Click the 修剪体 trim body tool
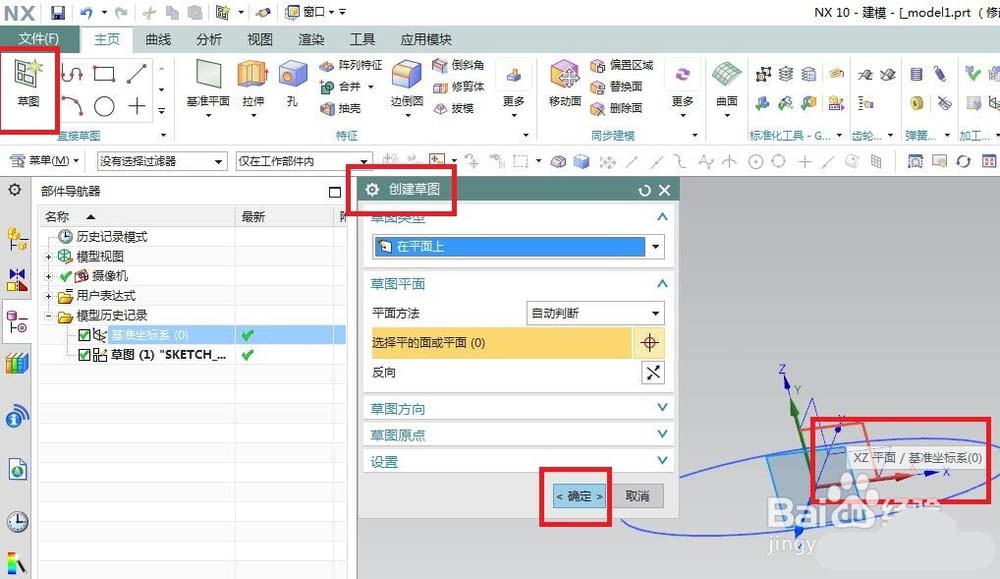1000x579 pixels. click(x=458, y=87)
